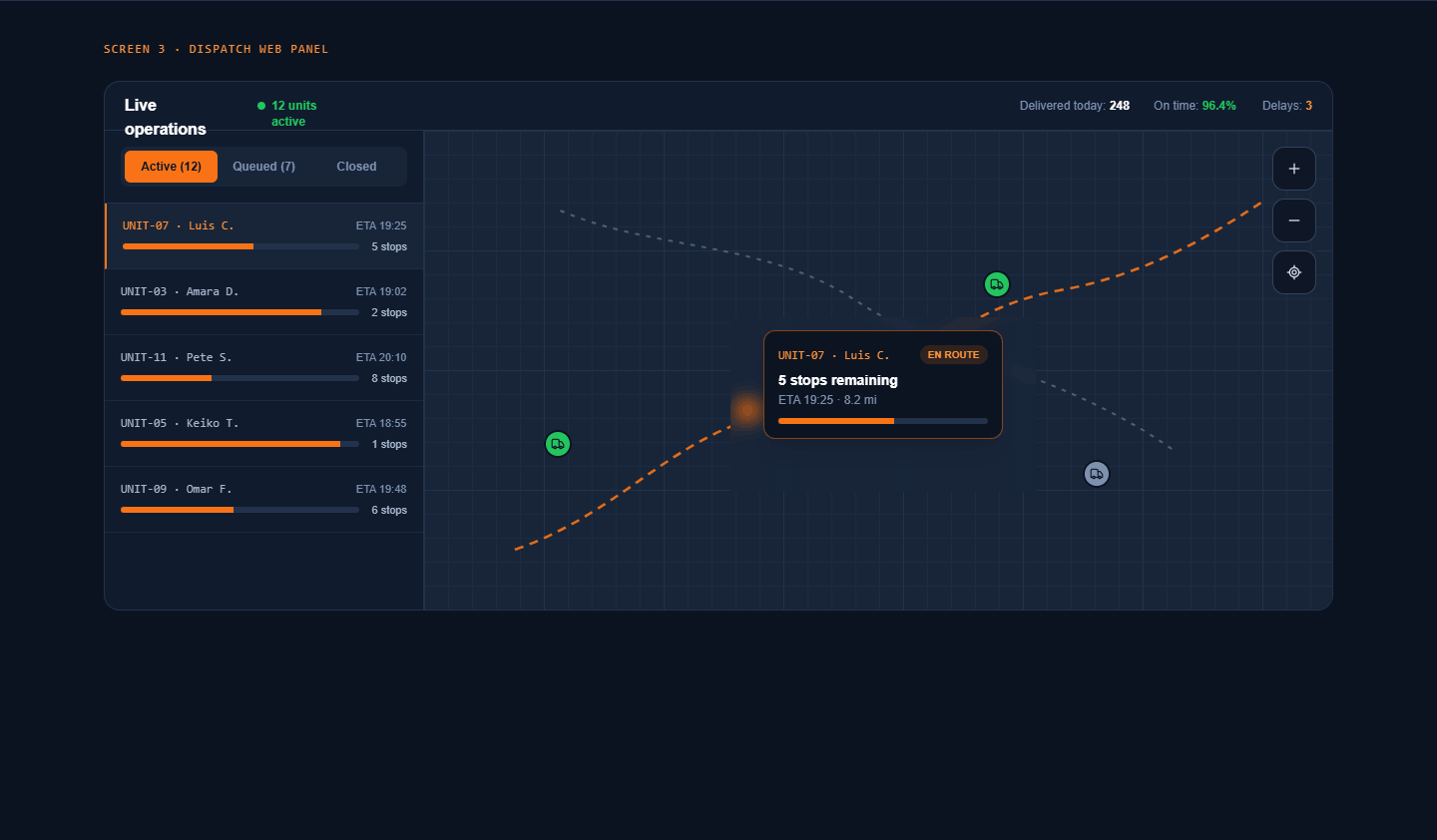Select the green truck marker near the upper route

click(997, 284)
